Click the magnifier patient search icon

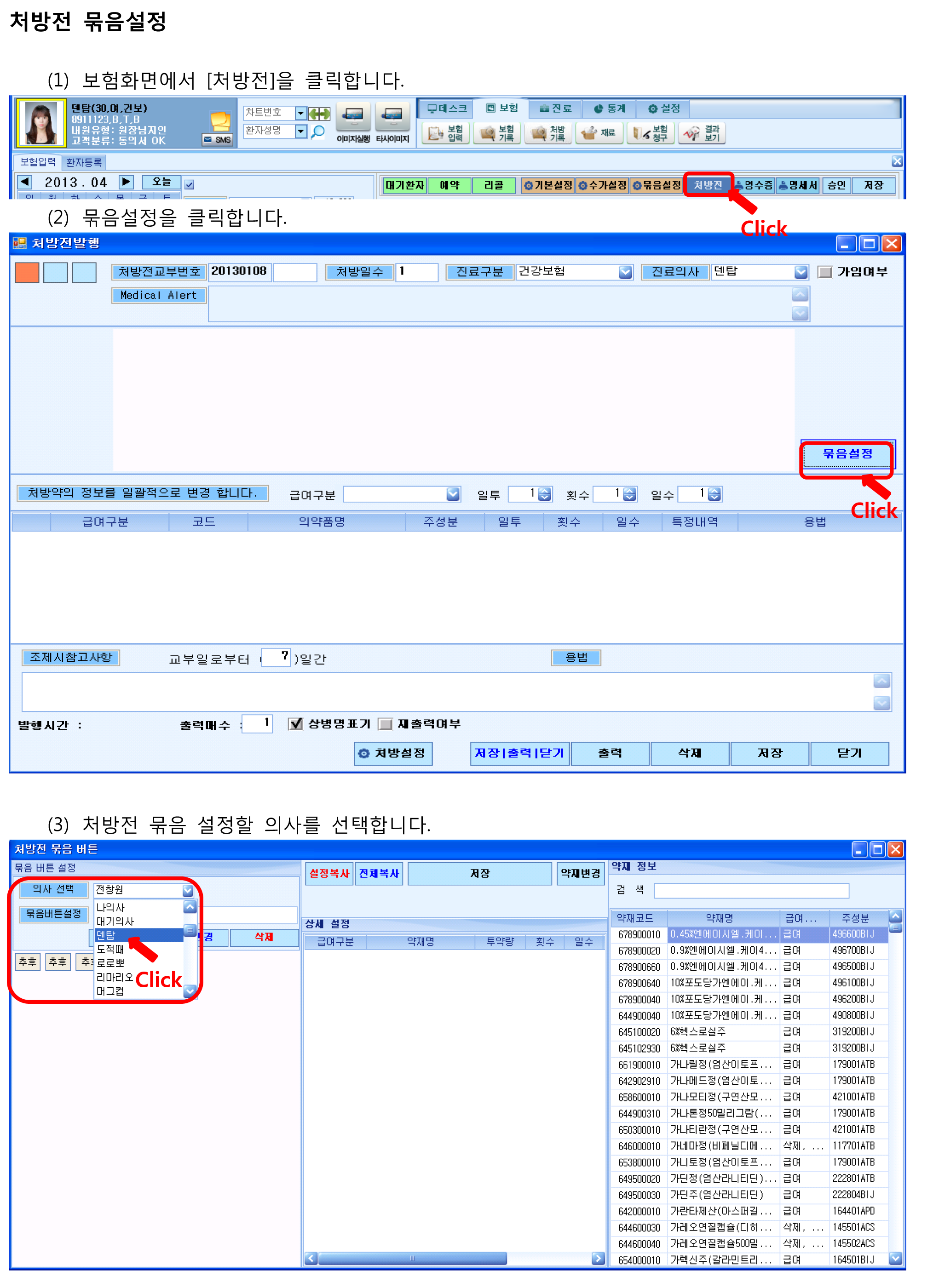(318, 132)
